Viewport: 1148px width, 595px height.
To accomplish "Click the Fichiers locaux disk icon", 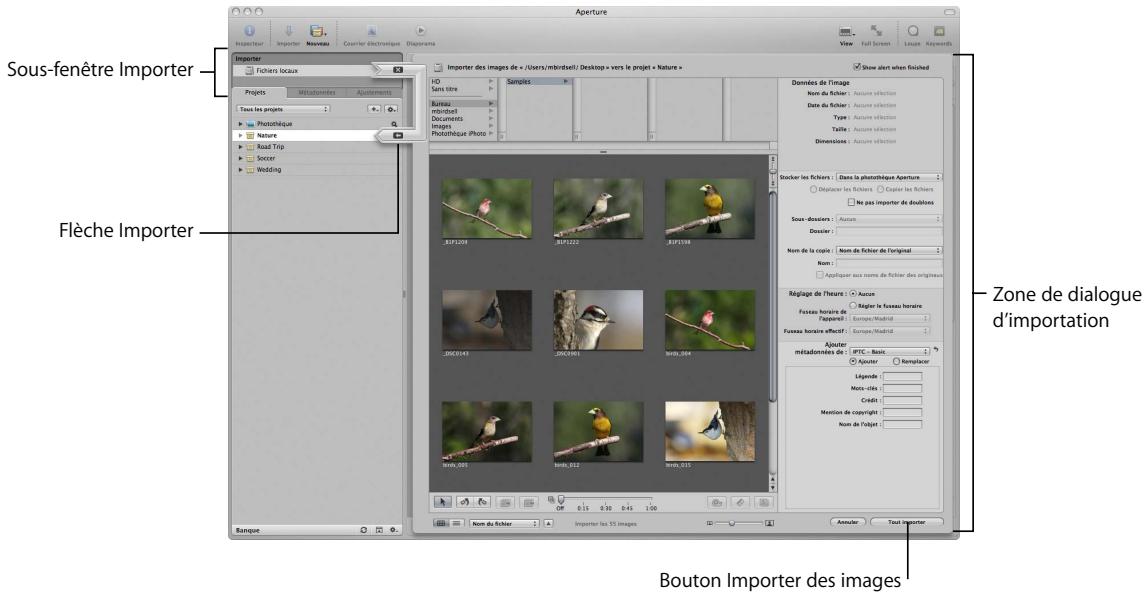I will [x=249, y=71].
